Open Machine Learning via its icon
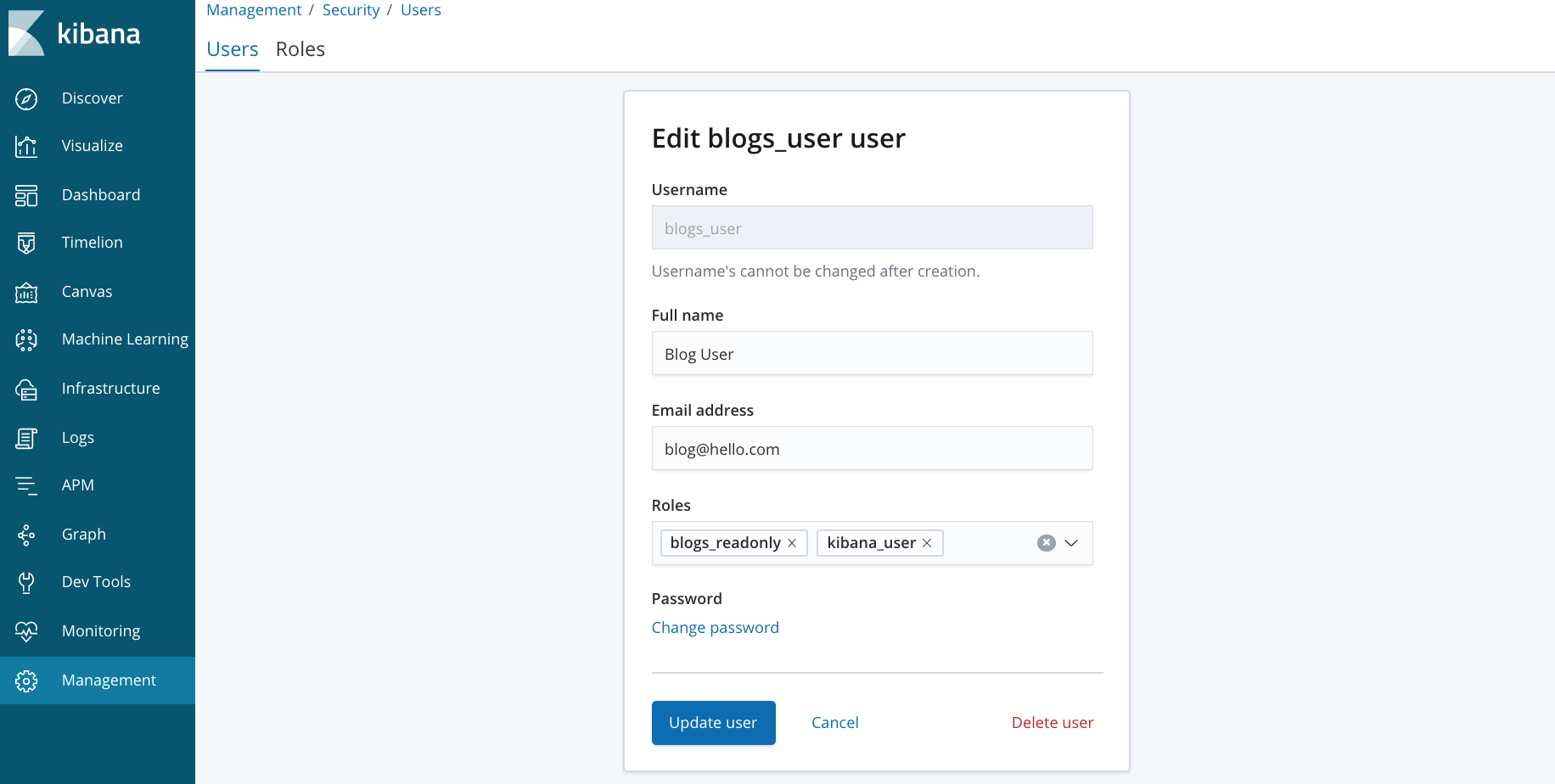 26,340
